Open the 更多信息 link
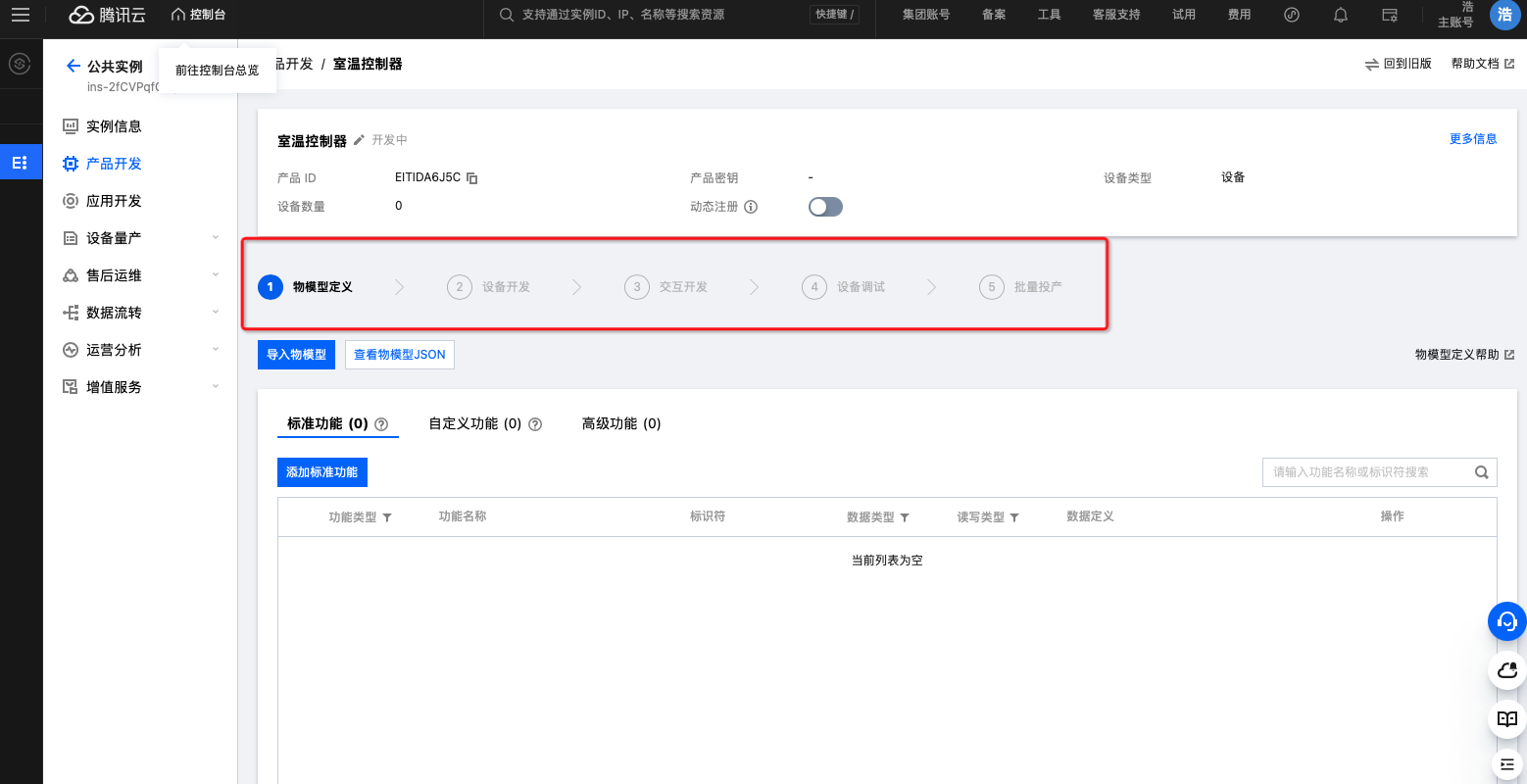Image resolution: width=1527 pixels, height=784 pixels. [x=1472, y=139]
